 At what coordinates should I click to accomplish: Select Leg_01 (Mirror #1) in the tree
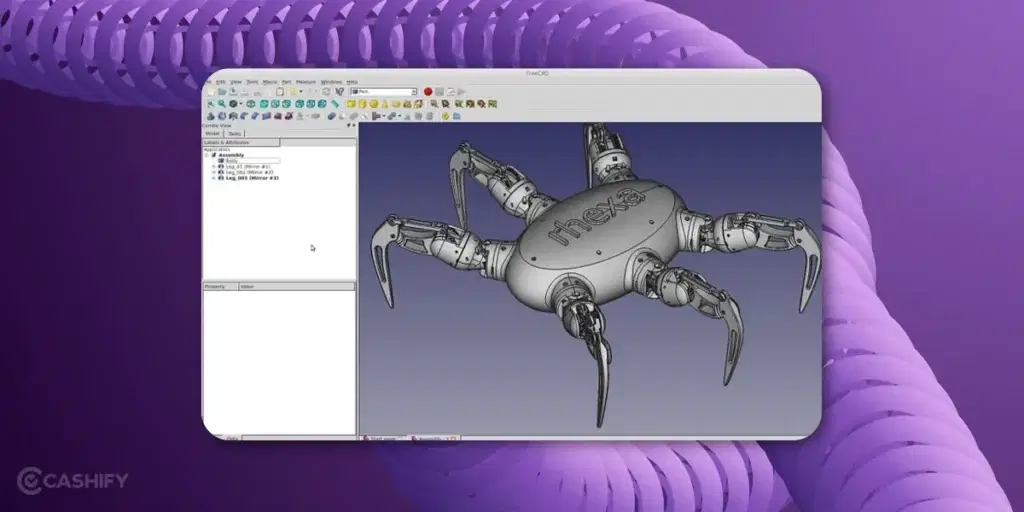pyautogui.click(x=248, y=167)
